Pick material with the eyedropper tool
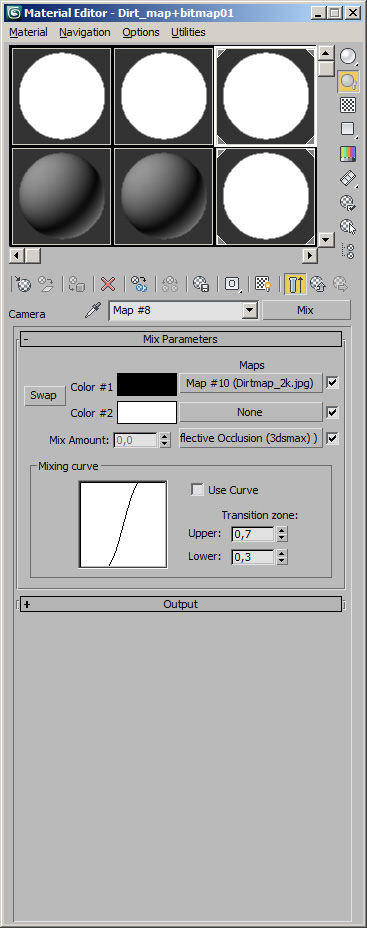 click(93, 310)
